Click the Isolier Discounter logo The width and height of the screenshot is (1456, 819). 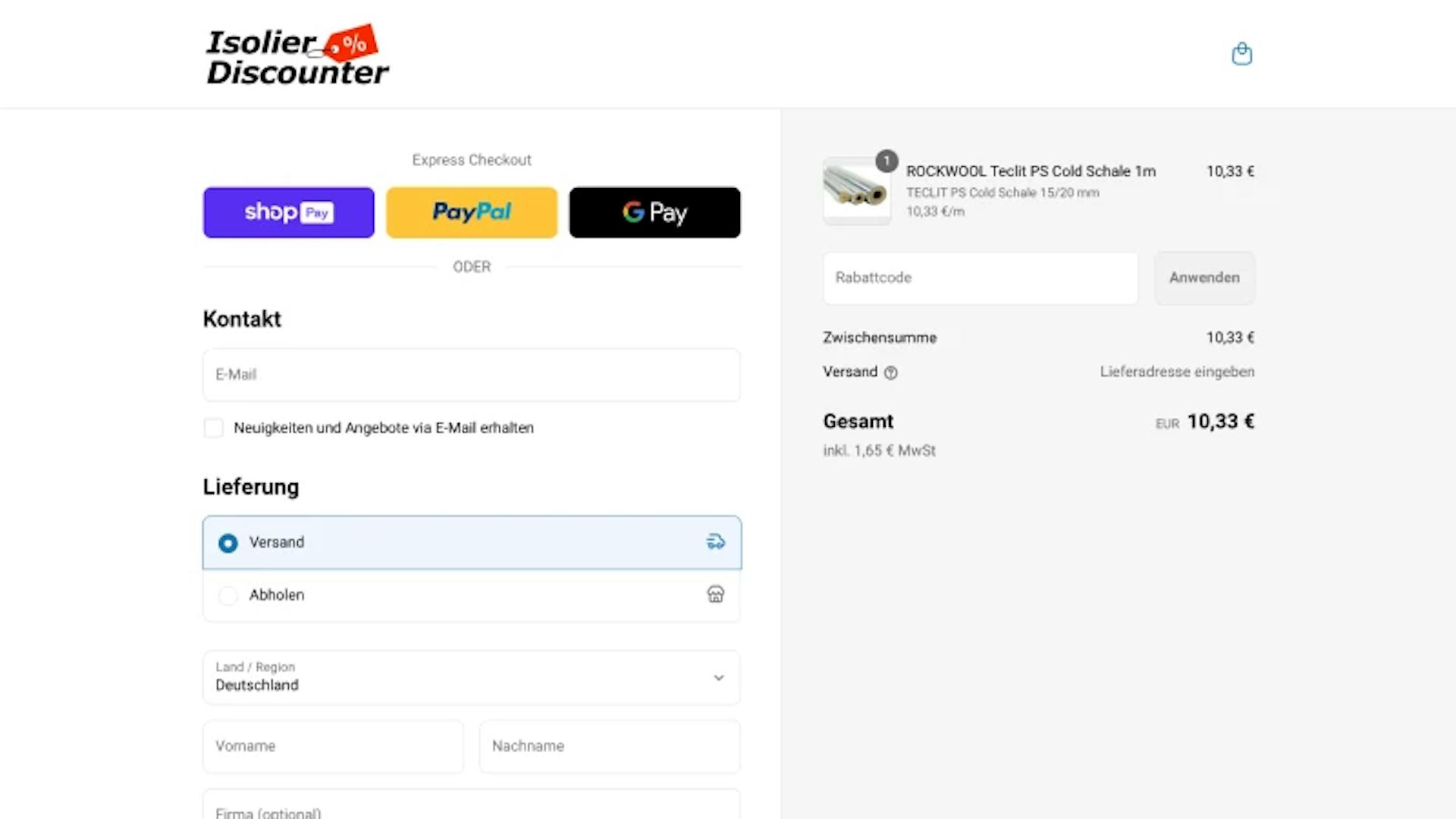tap(296, 54)
